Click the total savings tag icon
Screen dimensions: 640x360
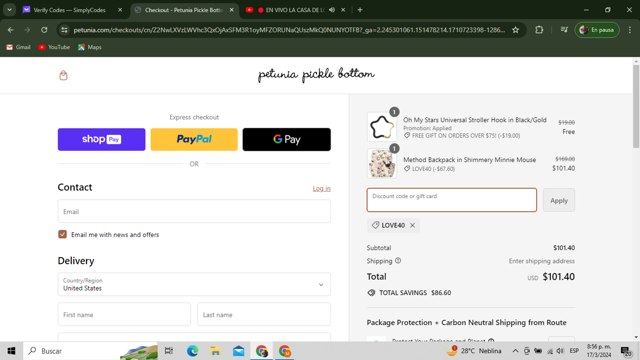[x=371, y=293]
